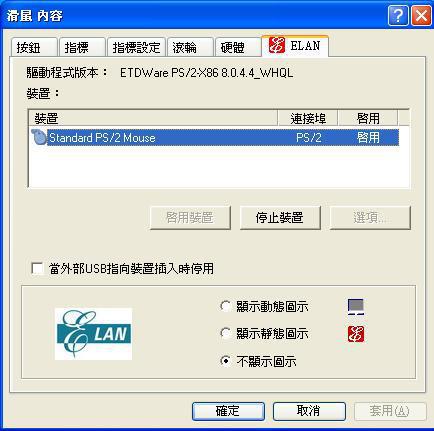The width and height of the screenshot is (434, 431).
Task: Choose the 不顯示圖示 radio option
Action: tap(226, 361)
